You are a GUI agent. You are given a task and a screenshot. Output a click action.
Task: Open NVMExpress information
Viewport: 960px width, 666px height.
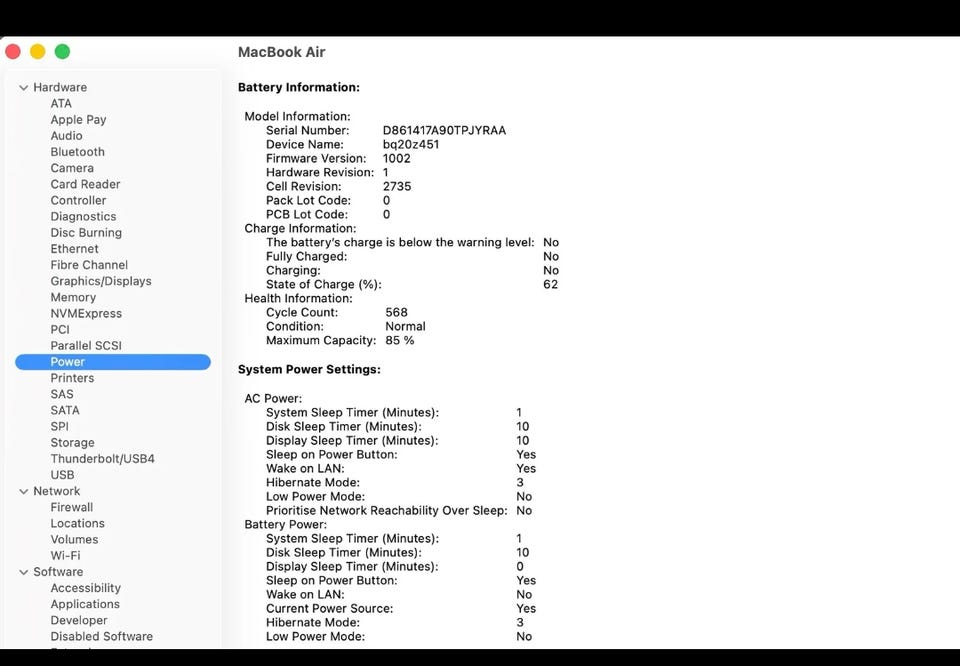(86, 313)
